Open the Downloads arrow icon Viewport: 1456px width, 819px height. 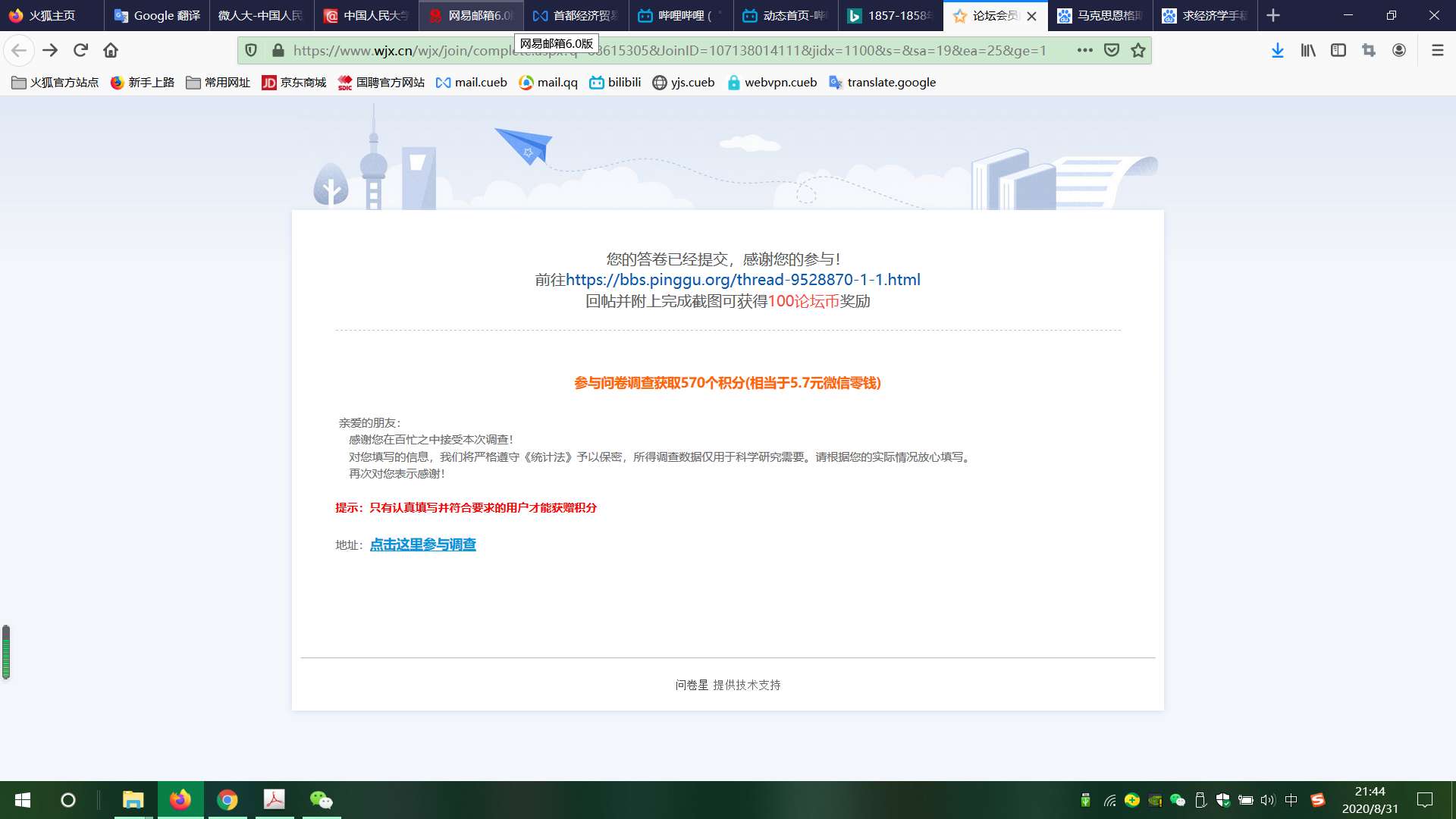[x=1277, y=50]
